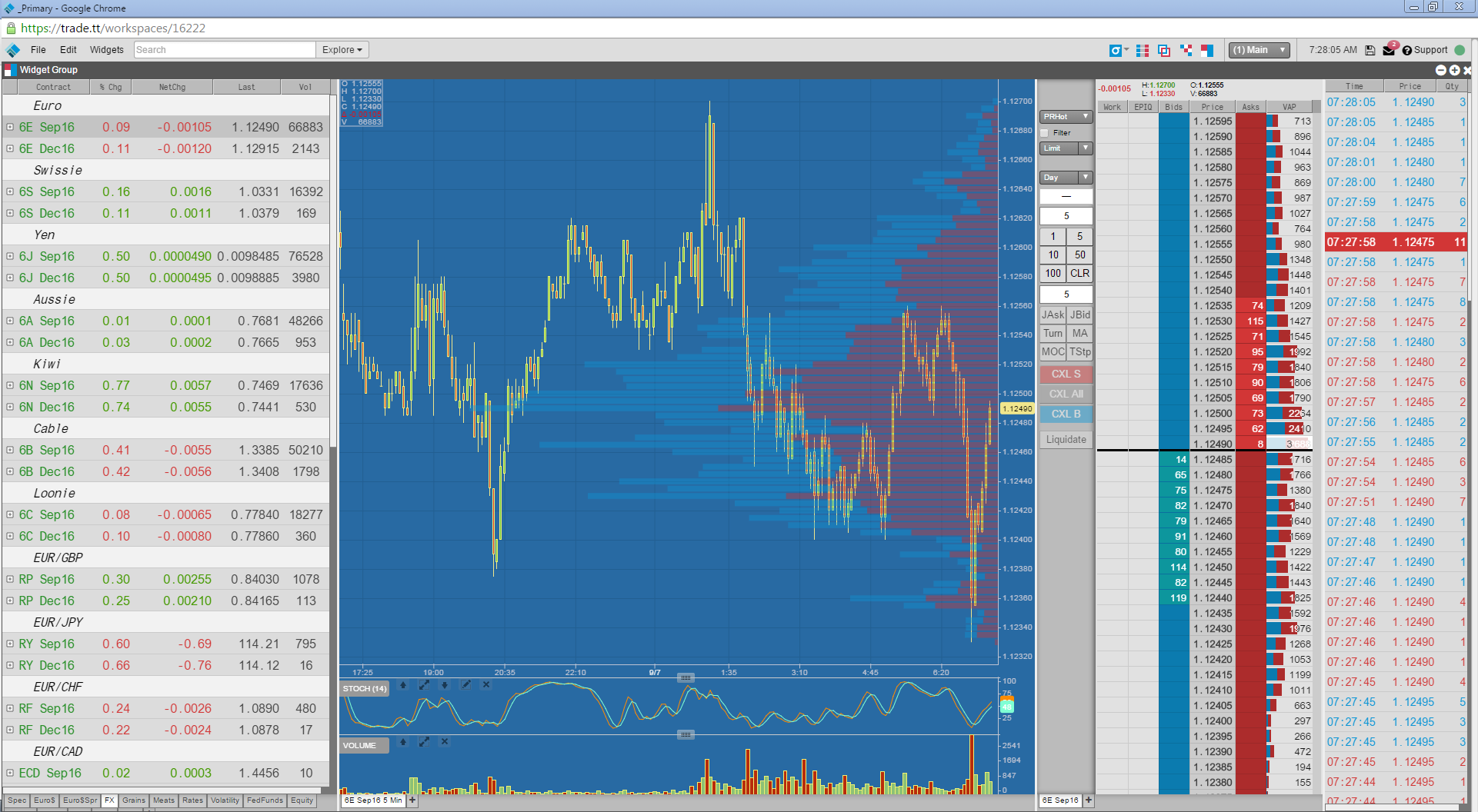Viewport: 1478px width, 812px height.
Task: Open the PRHot dropdown
Action: click(x=1066, y=117)
